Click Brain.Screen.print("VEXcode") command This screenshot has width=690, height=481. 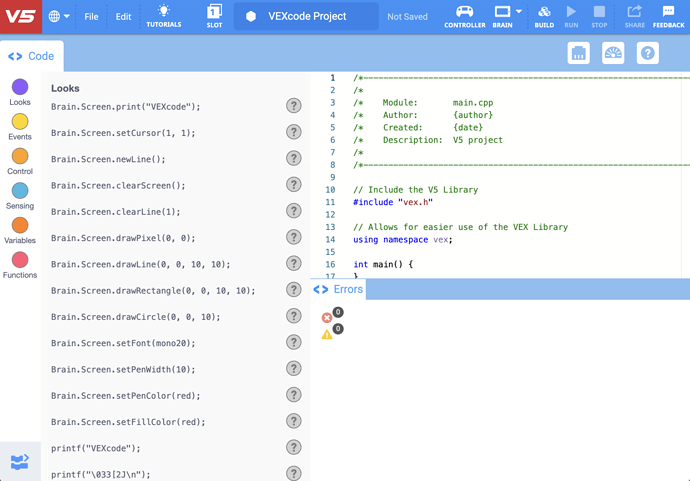coord(125,106)
